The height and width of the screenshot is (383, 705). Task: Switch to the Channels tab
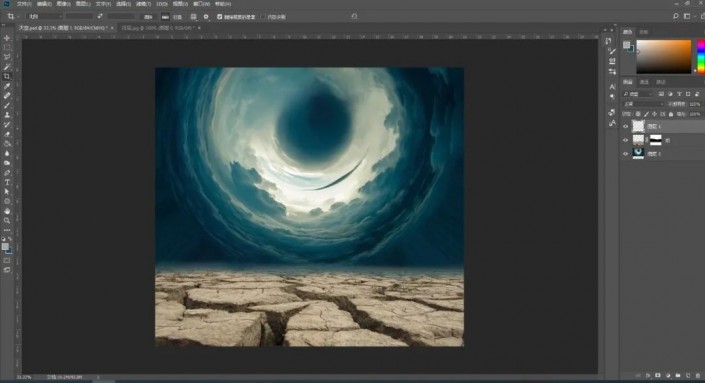click(644, 82)
